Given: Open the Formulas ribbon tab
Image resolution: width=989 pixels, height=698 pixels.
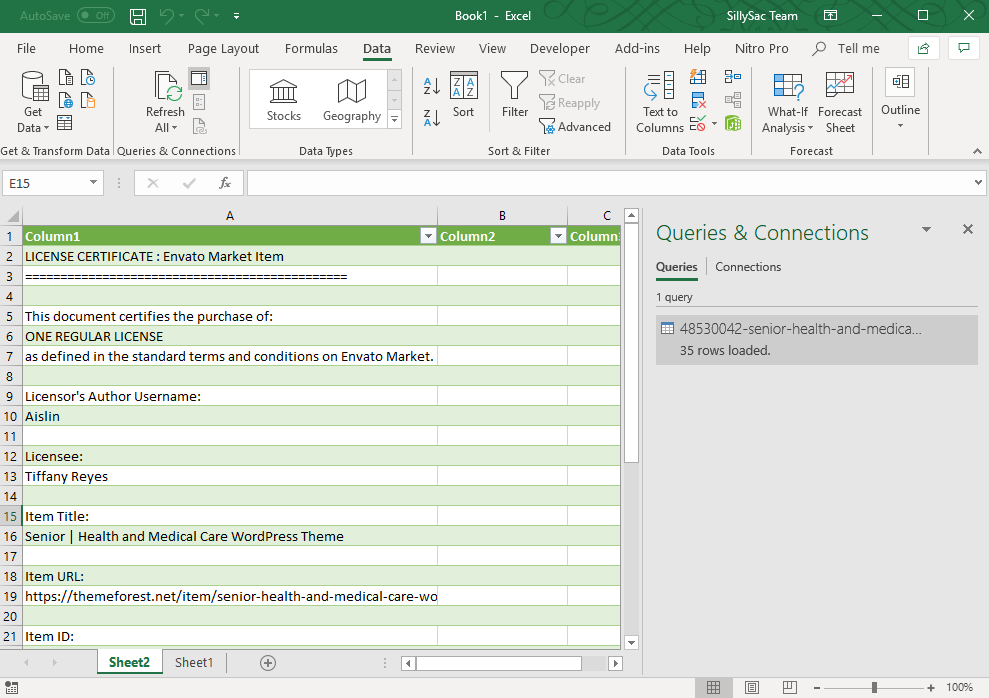Looking at the screenshot, I should 311,48.
